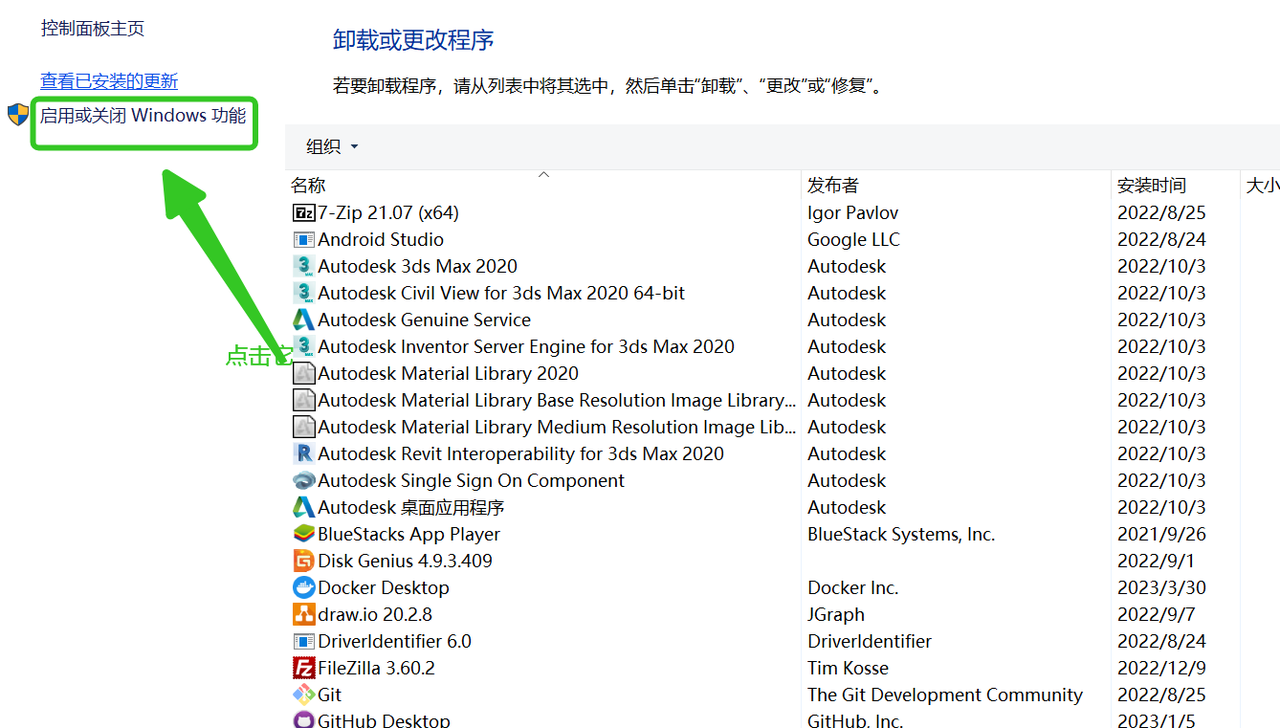
Task: Select BlueStacks App Player entry
Action: [409, 534]
